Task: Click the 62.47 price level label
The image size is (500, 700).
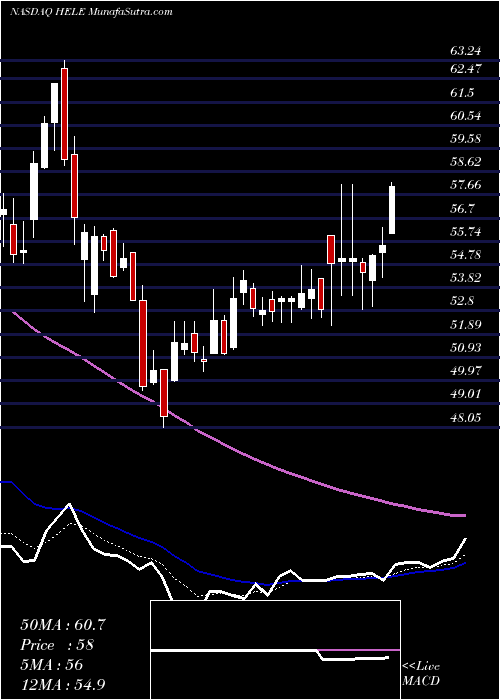Action: click(466, 69)
